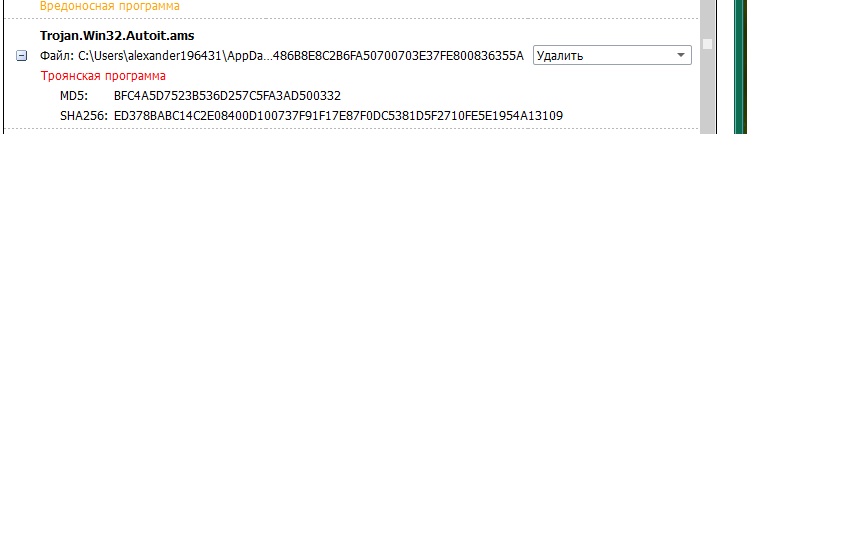This screenshot has width=864, height=540.
Task: Click the Файл: label
Action: 57,56
